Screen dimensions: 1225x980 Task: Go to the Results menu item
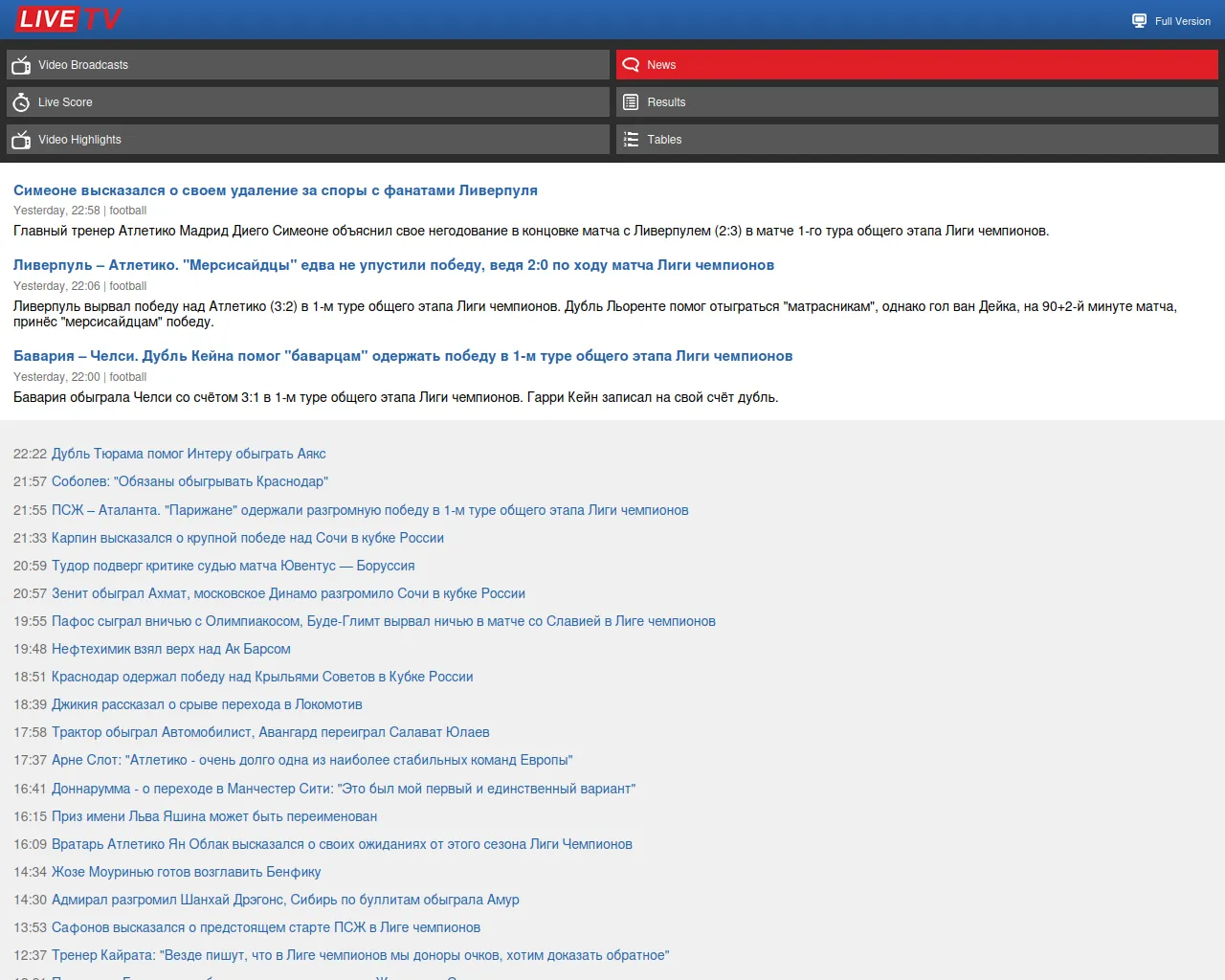917,102
